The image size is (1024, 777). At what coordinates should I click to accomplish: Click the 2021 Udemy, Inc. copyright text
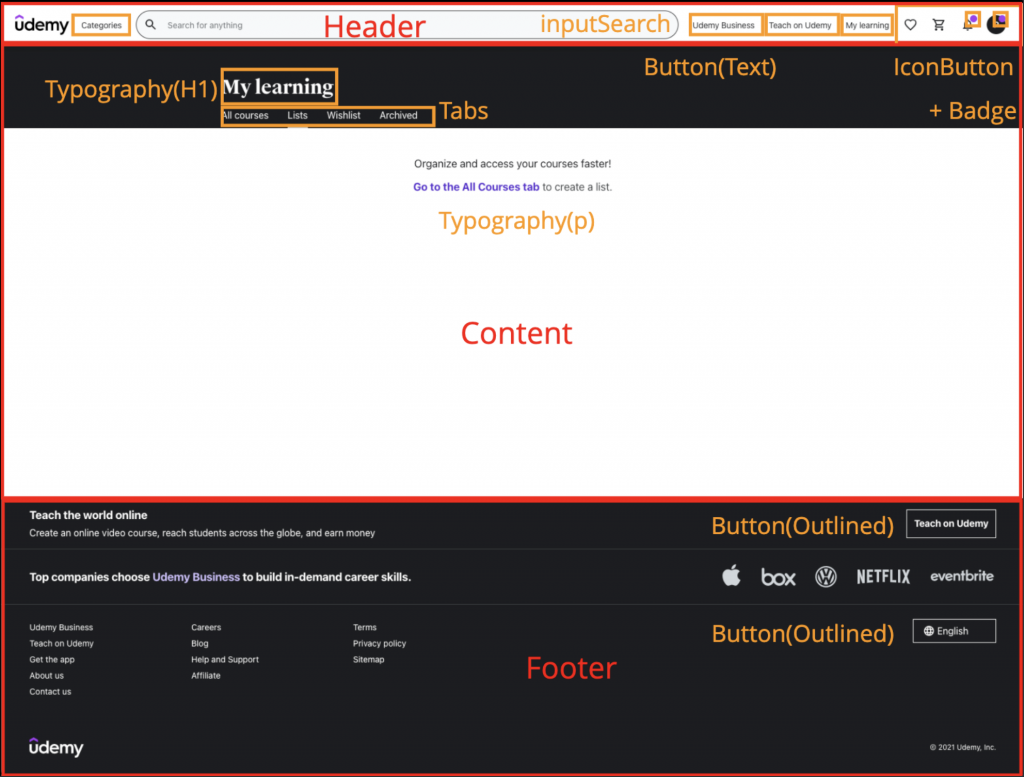(x=963, y=748)
